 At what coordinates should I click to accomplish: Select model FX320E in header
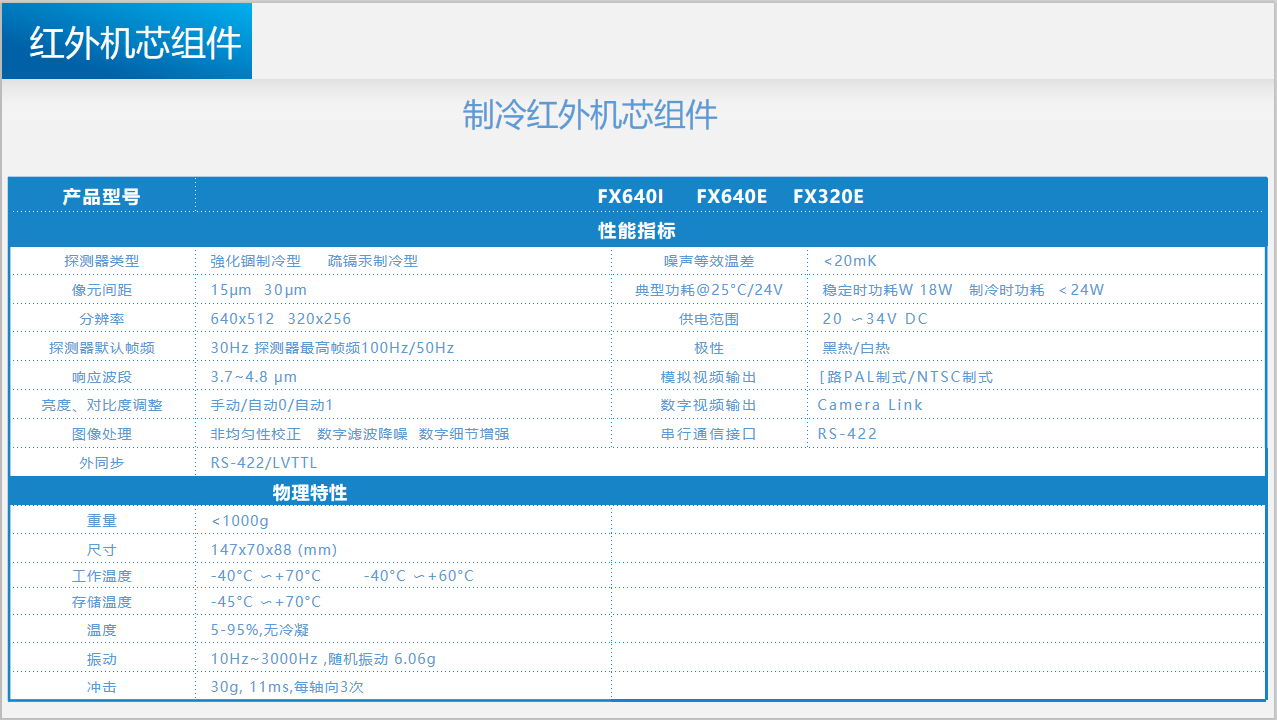(x=829, y=197)
